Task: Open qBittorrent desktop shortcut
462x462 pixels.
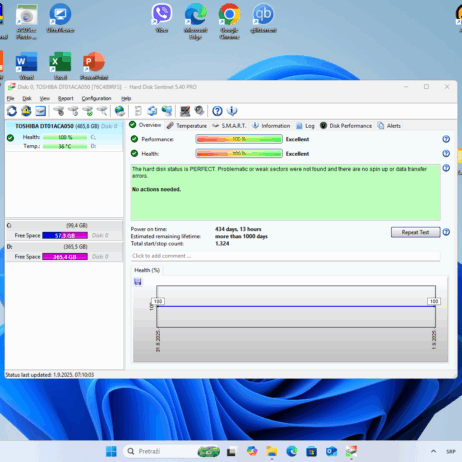Action: pyautogui.click(x=263, y=18)
